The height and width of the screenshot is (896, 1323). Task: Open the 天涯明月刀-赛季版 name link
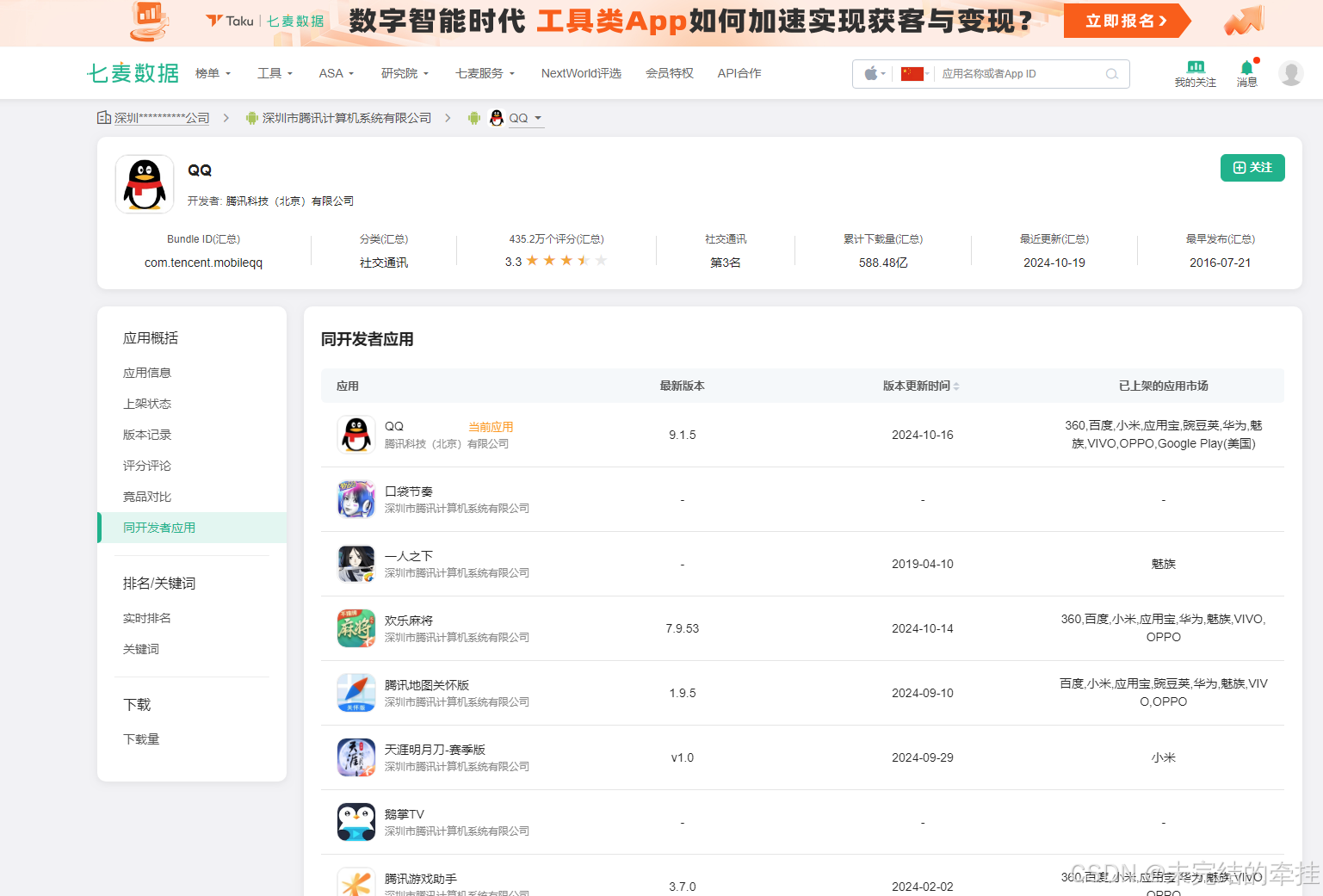click(x=435, y=750)
